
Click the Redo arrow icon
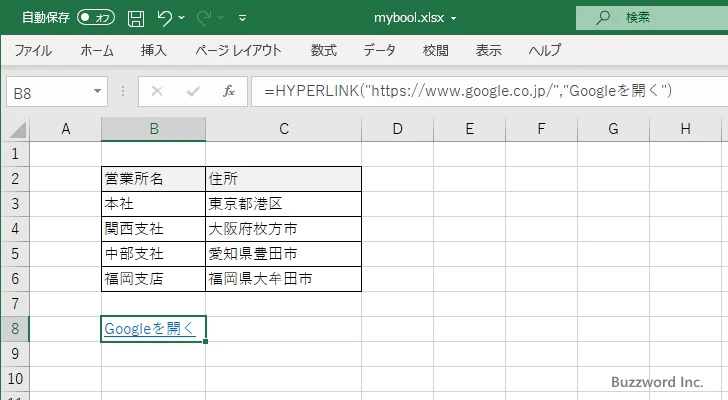coord(204,18)
